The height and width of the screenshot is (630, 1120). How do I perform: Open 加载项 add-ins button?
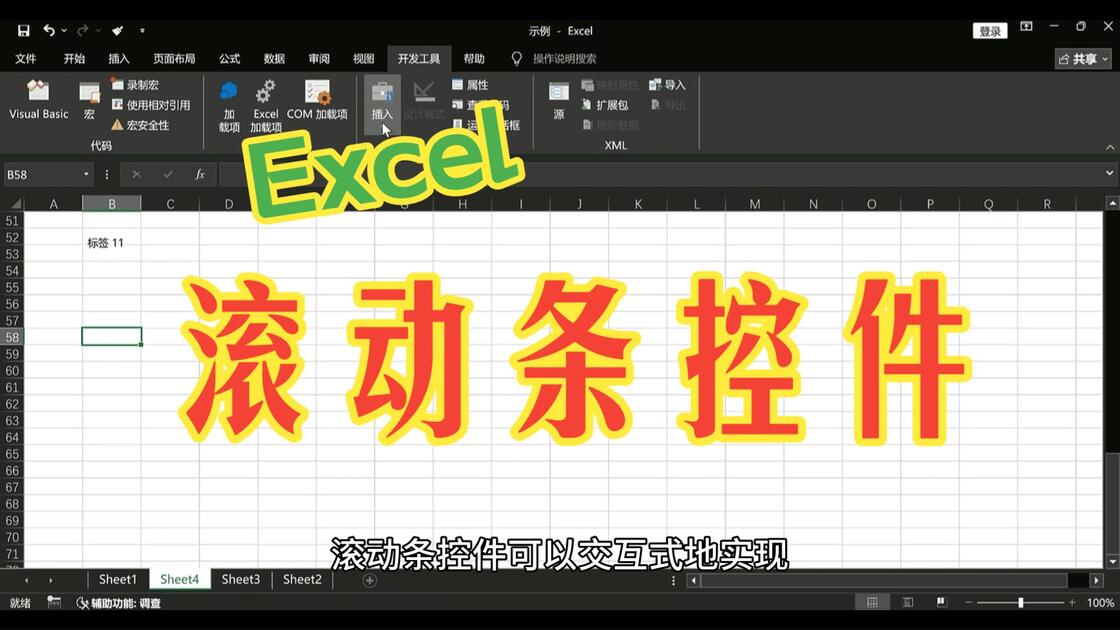229,106
